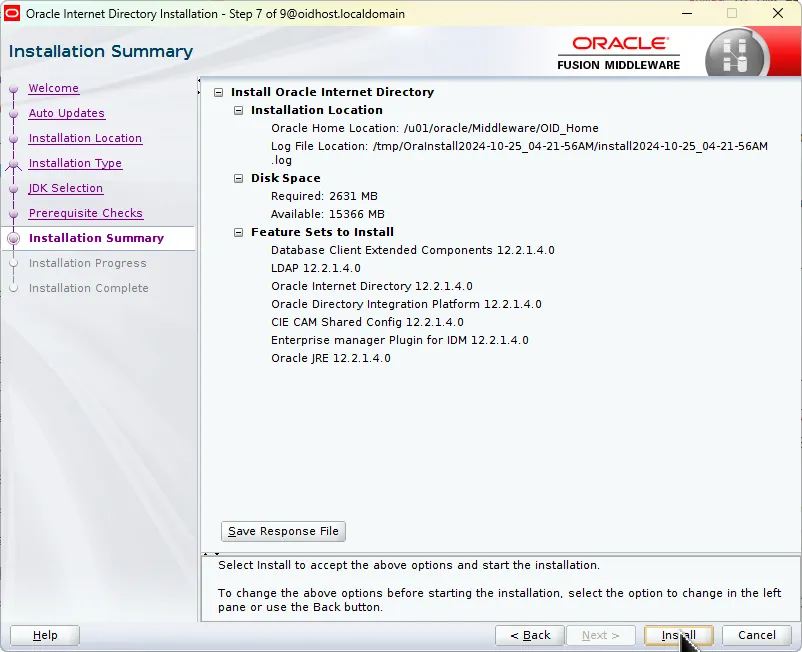Click the Prerequisite Checks step bullet icon
The width and height of the screenshot is (802, 652).
[x=14, y=214]
